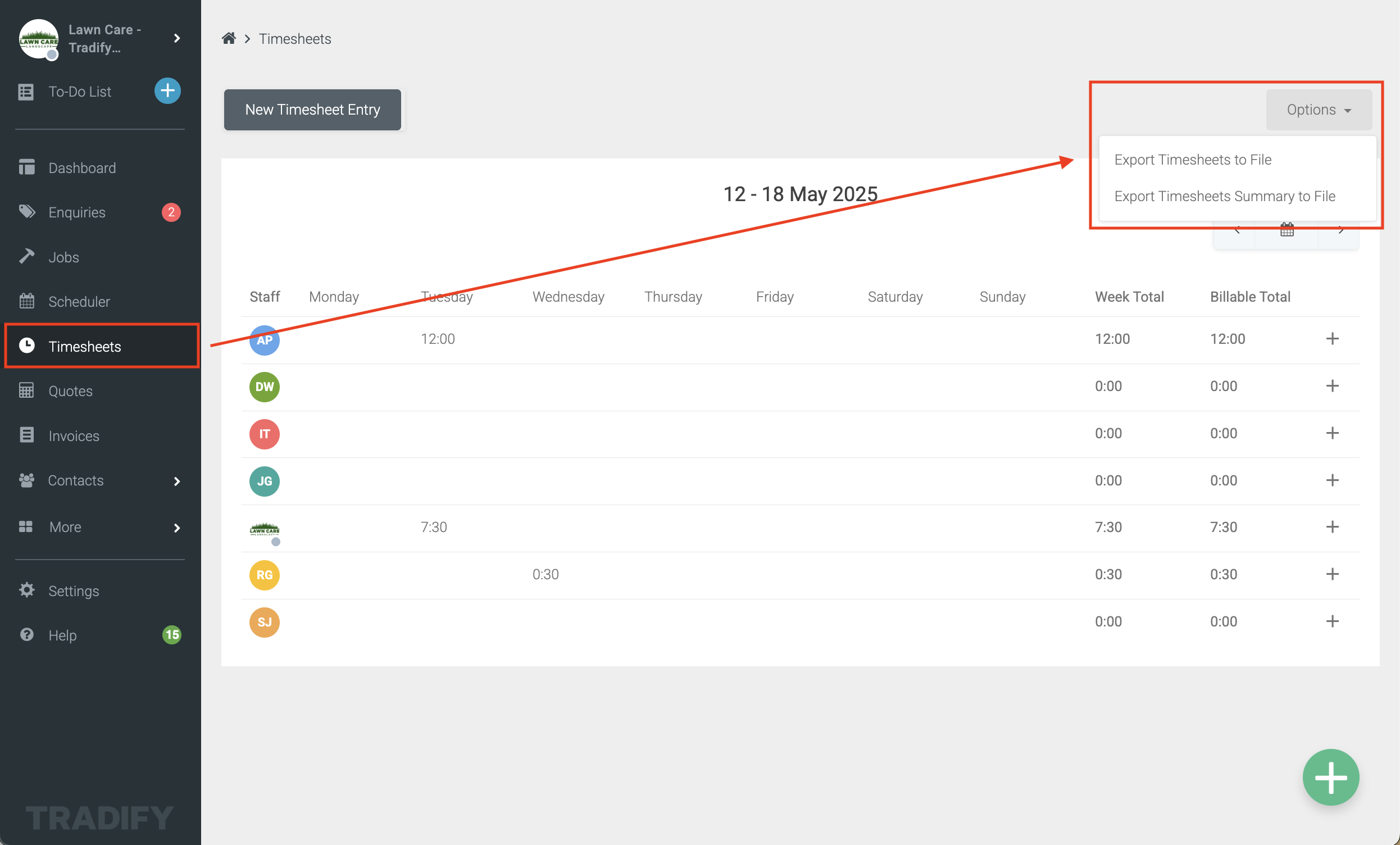Image resolution: width=1400 pixels, height=845 pixels.
Task: Click the Help badge showing 15
Action: [x=171, y=635]
